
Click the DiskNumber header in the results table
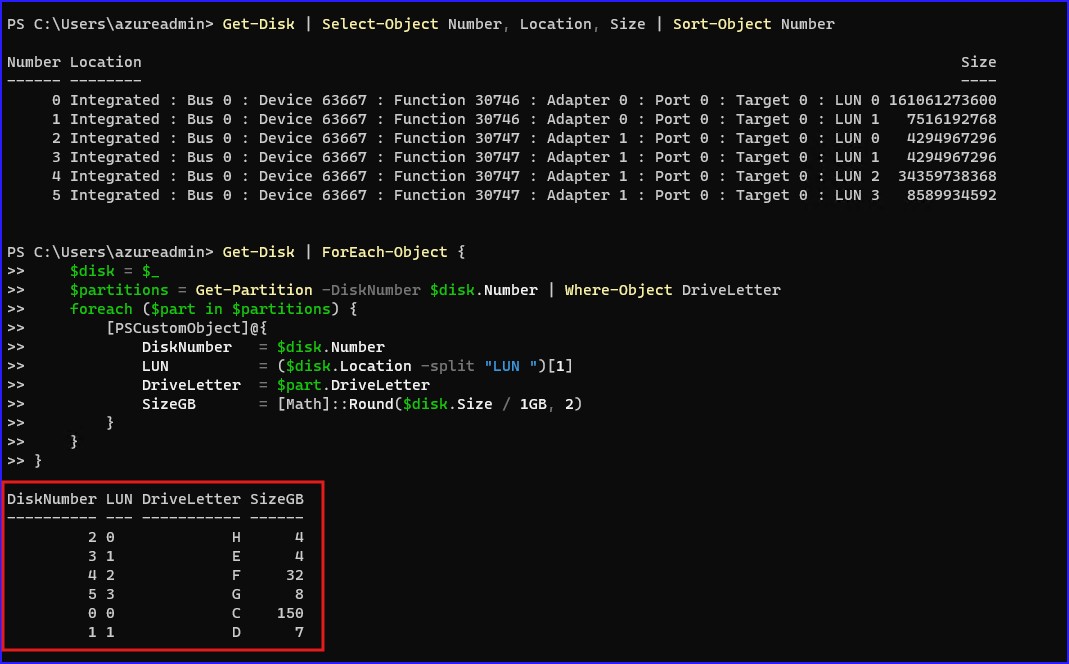(51, 498)
